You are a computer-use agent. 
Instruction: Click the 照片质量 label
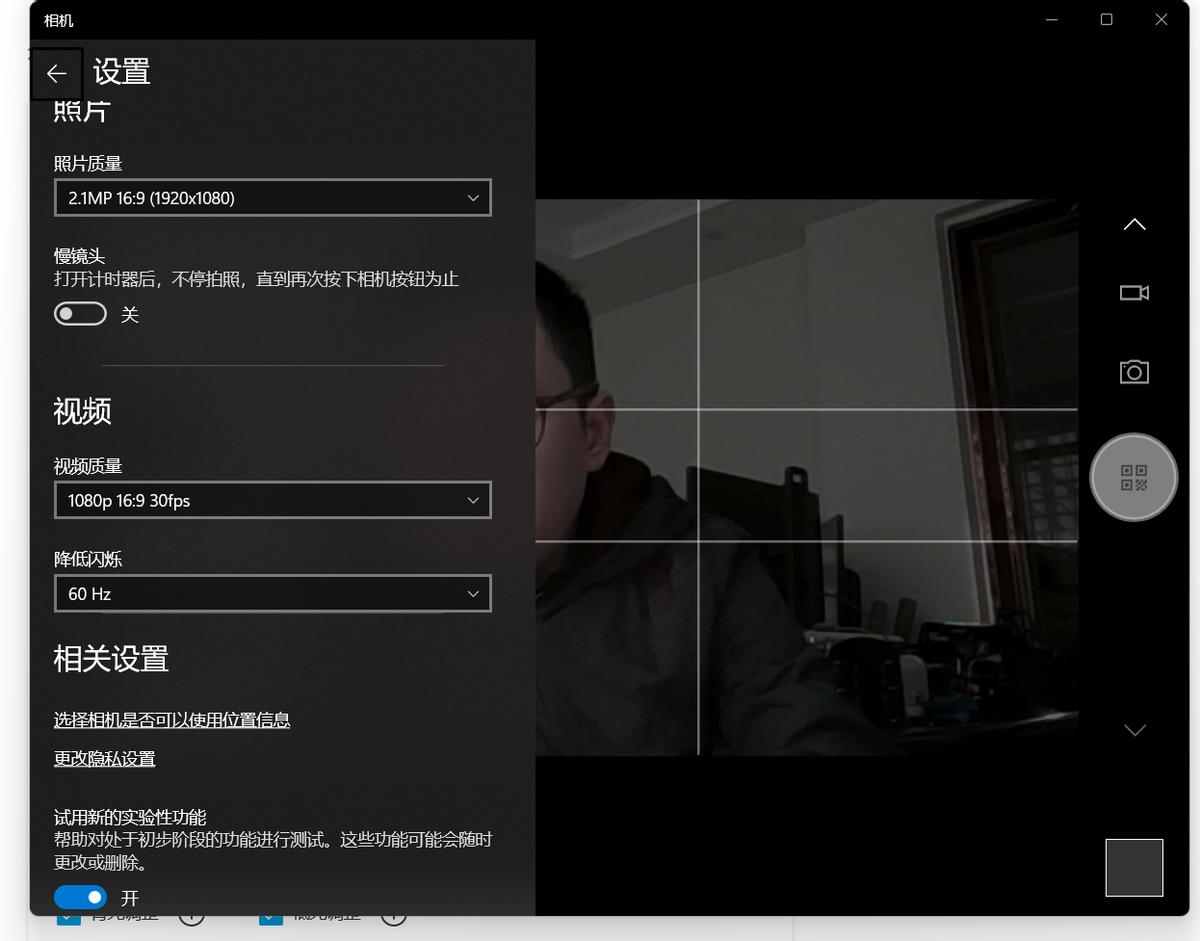tap(88, 163)
